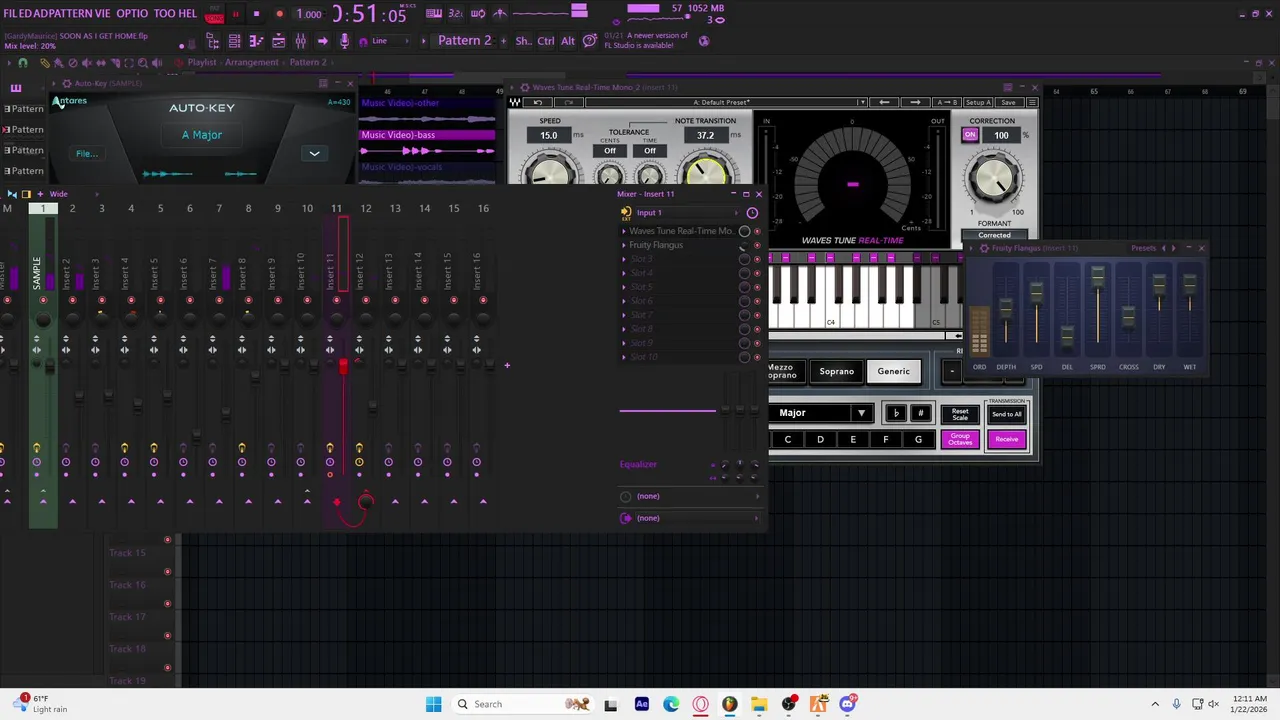Click undo arrow in Waves Tune toolbar
Viewport: 1280px width, 720px height.
538,102
